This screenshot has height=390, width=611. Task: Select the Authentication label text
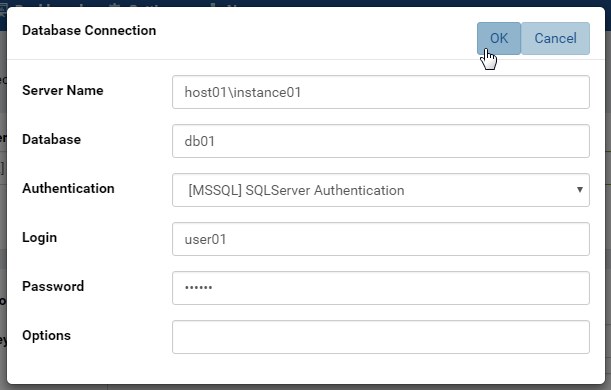[x=68, y=188]
